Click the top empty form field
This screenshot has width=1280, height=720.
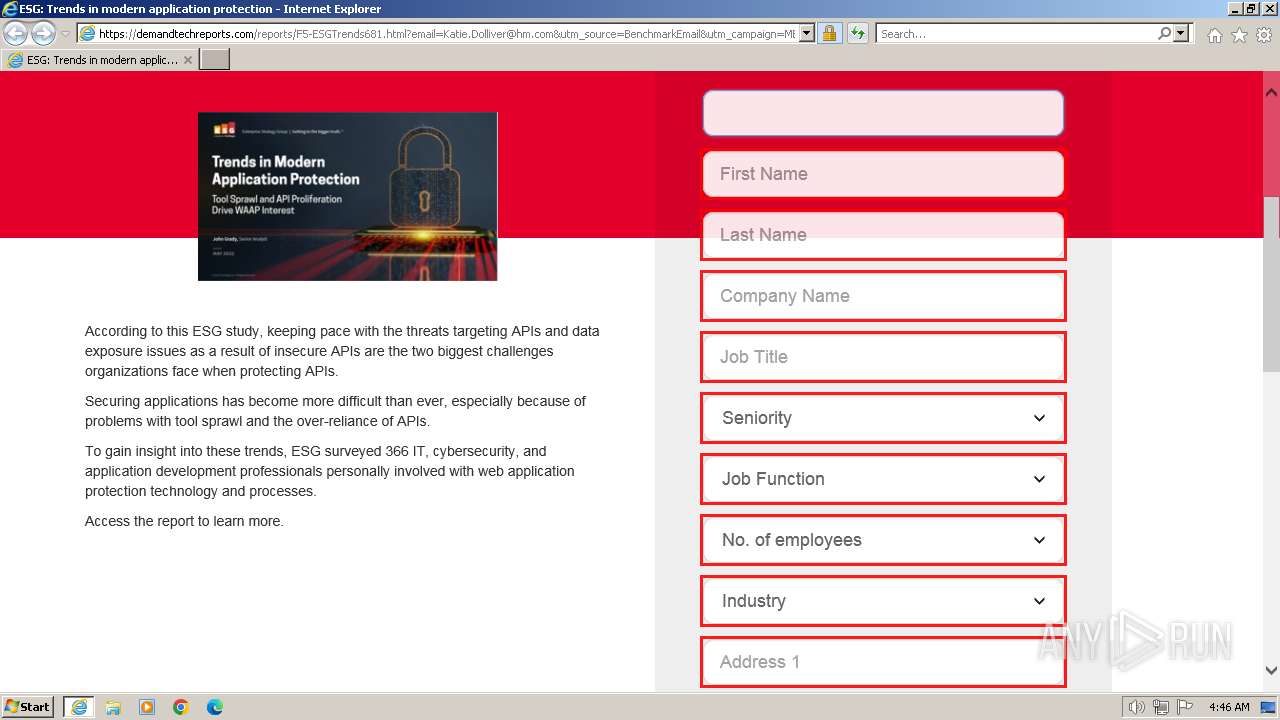(883, 113)
